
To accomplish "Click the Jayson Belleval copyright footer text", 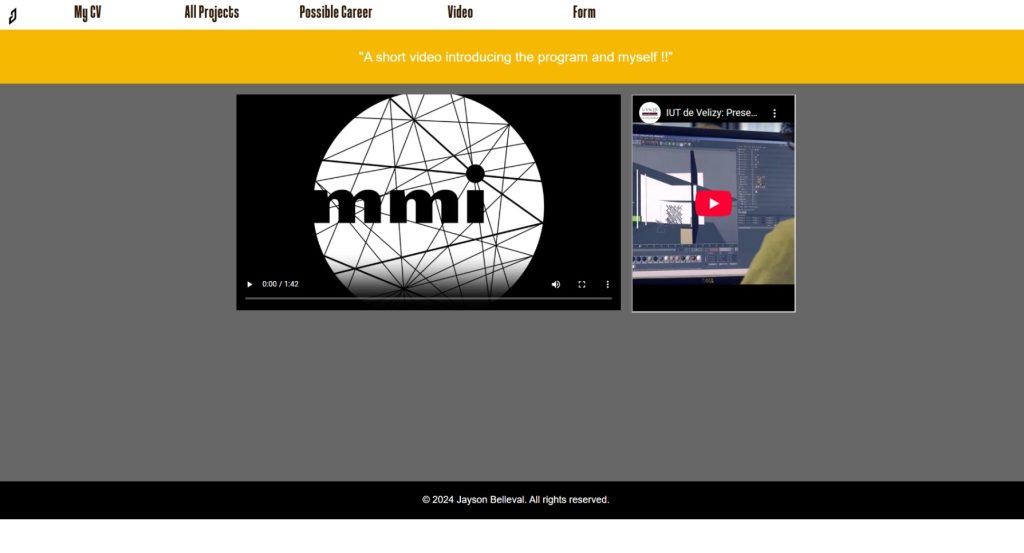I will pyautogui.click(x=515, y=499).
